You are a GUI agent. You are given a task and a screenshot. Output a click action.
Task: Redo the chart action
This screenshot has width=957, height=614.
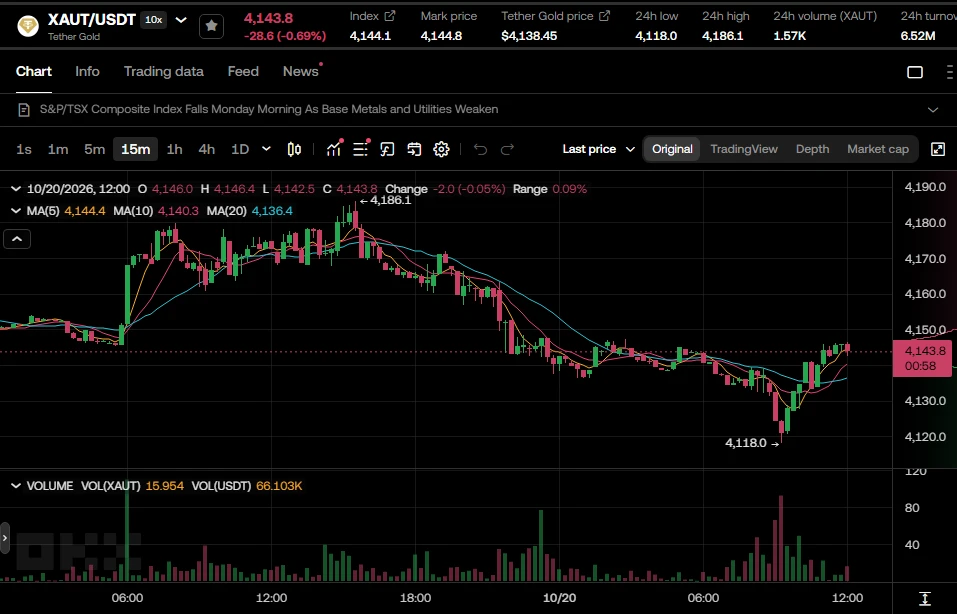tap(507, 149)
